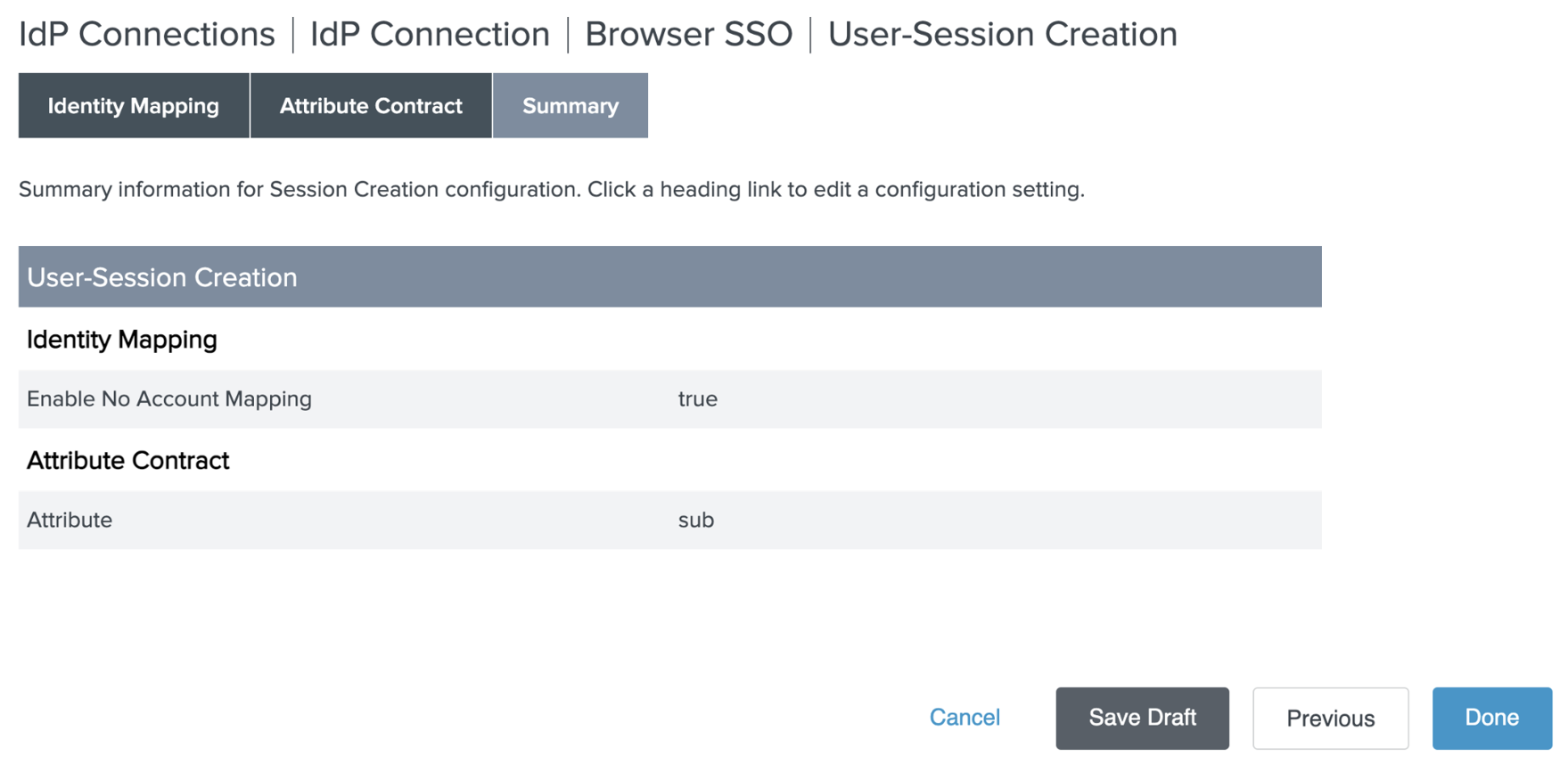
Task: Open the Attribute Contract tab
Action: [371, 106]
